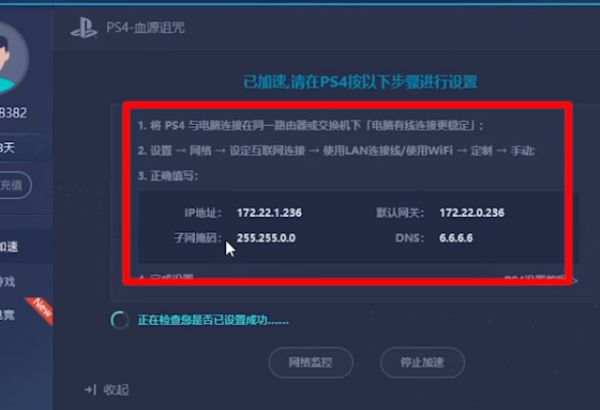Open the sidebar item with New badge
600x410 pixels.
[8, 315]
